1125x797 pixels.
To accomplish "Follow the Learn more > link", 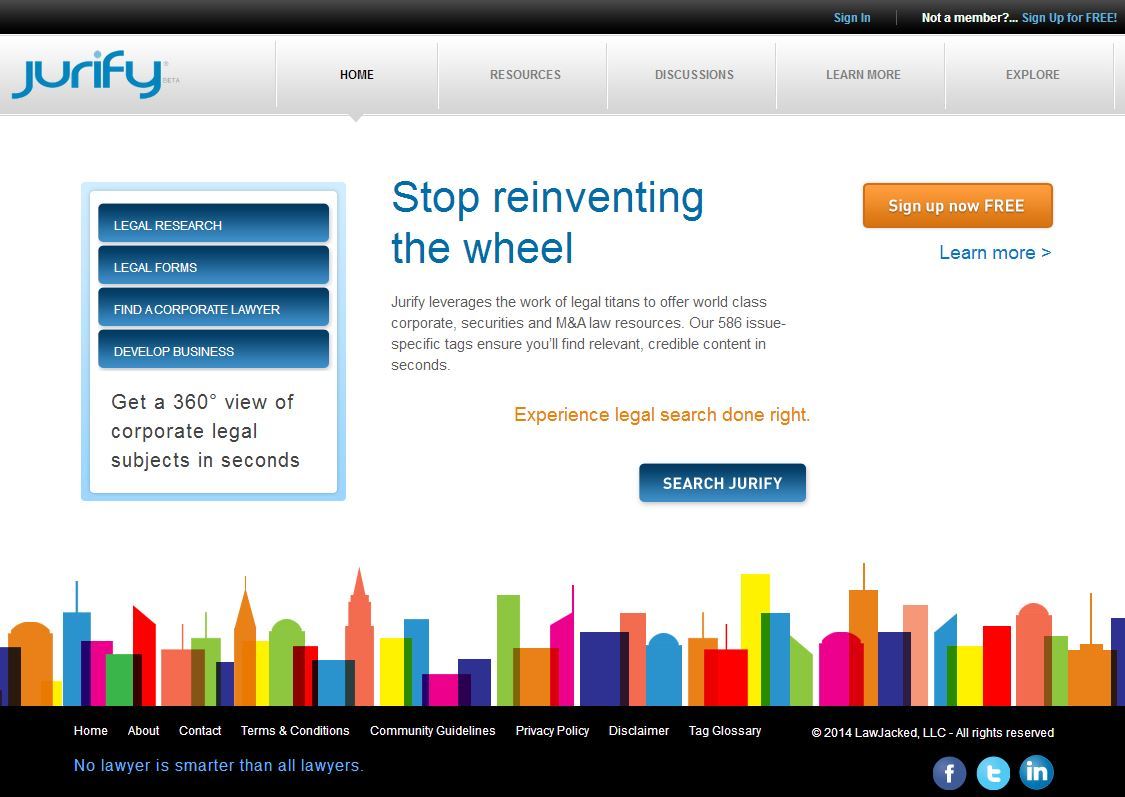I will coord(995,253).
